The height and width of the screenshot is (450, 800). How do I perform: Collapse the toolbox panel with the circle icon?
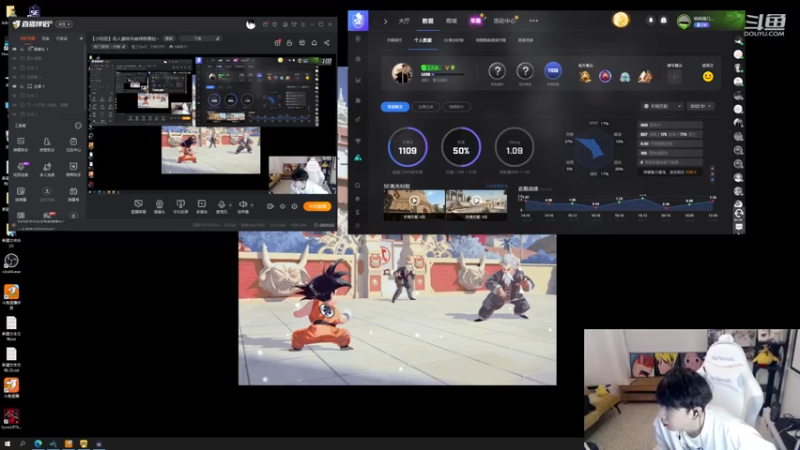[x=78, y=126]
